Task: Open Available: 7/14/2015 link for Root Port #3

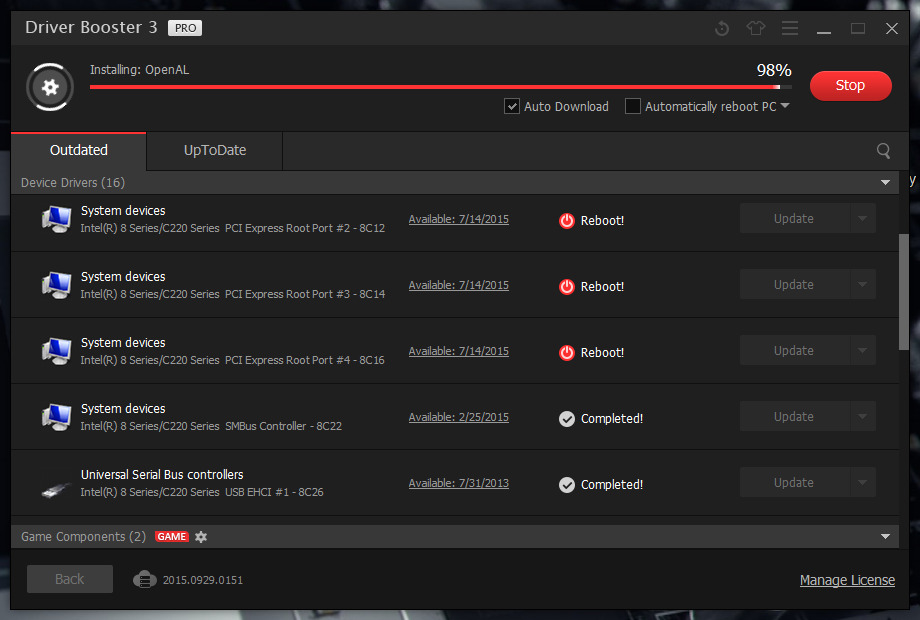Action: tap(459, 286)
